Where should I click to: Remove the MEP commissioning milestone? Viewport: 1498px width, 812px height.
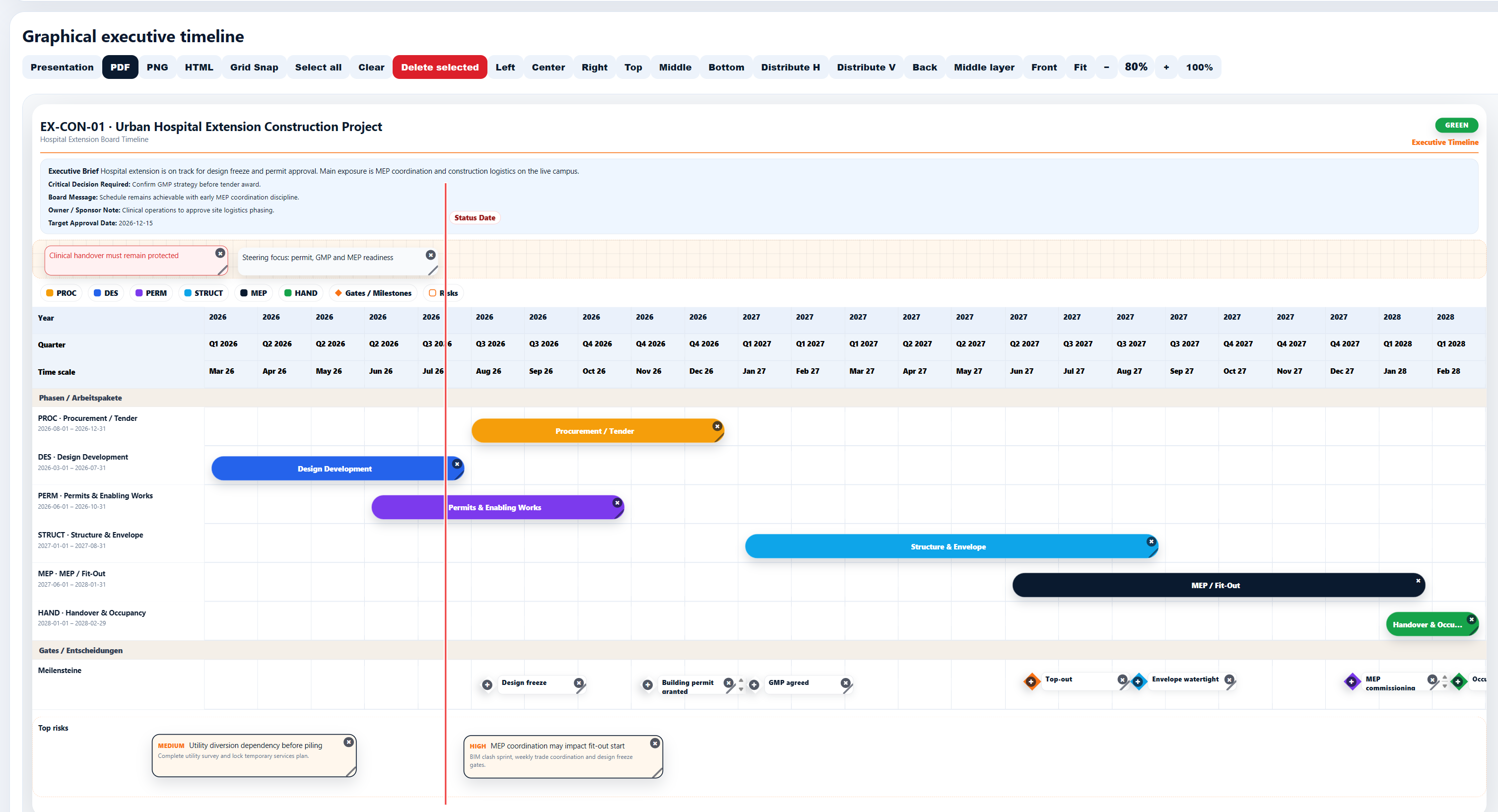coord(1432,679)
